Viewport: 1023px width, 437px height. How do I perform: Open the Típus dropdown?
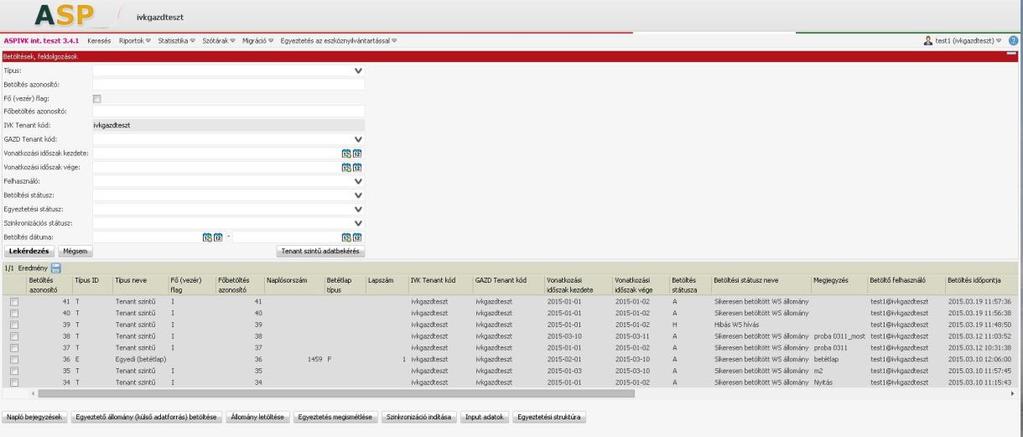pos(358,70)
